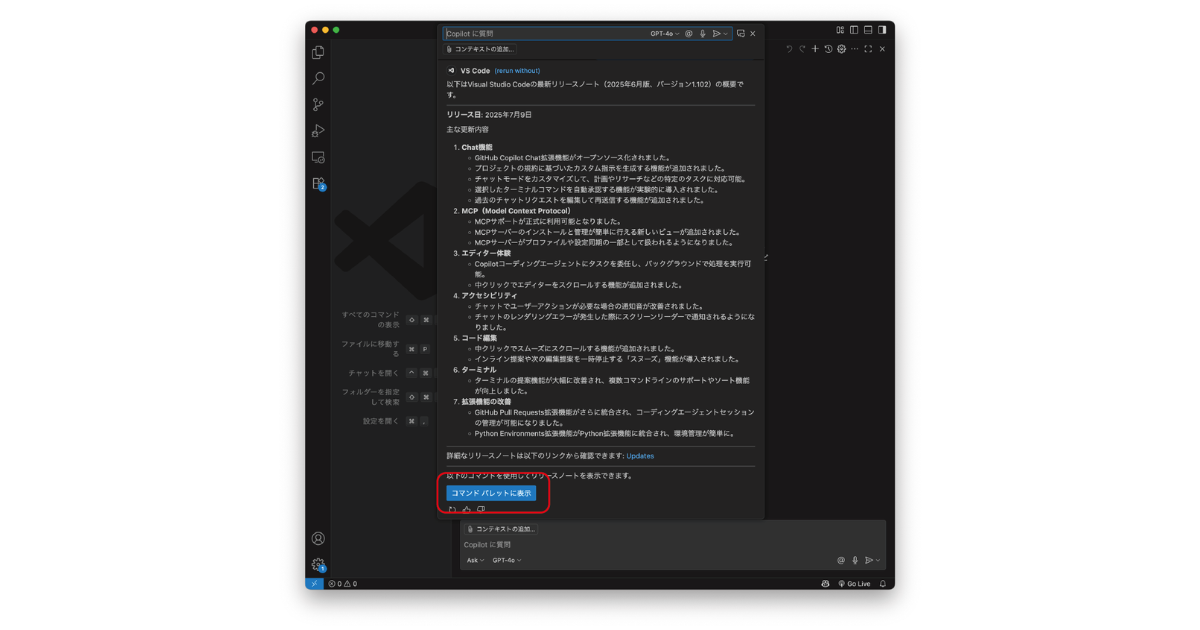Open the Customize Layout control in title bar
Screen dimensions: 1200x630
[x=840, y=30]
